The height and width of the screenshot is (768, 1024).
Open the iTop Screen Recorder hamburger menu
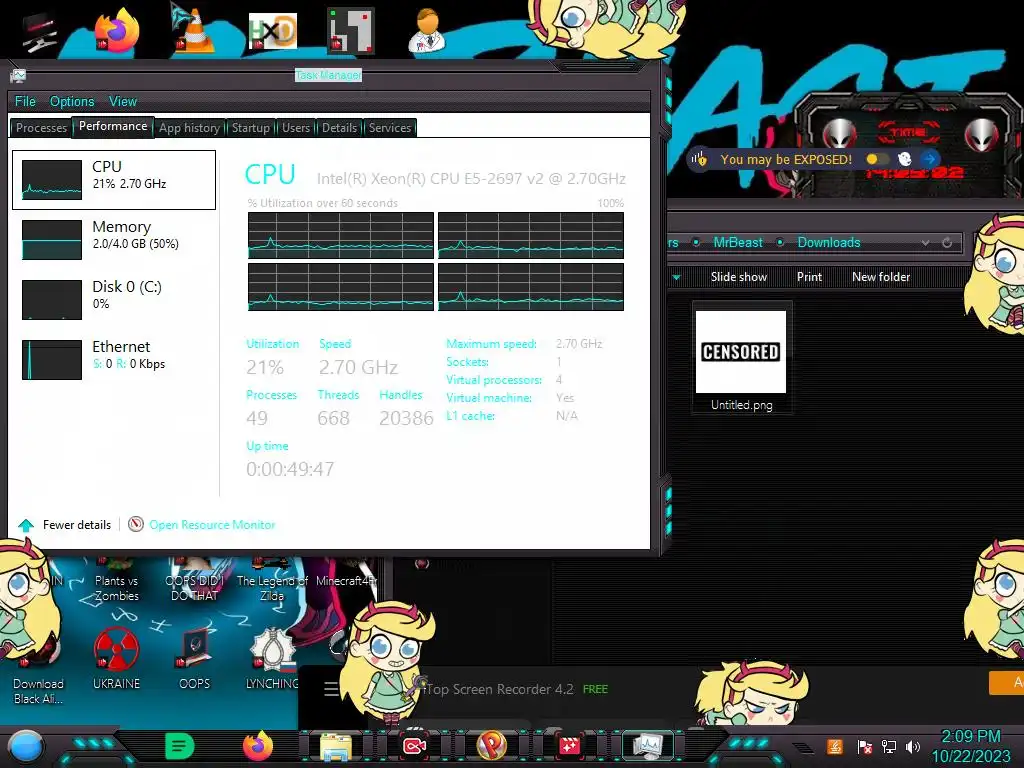click(331, 689)
